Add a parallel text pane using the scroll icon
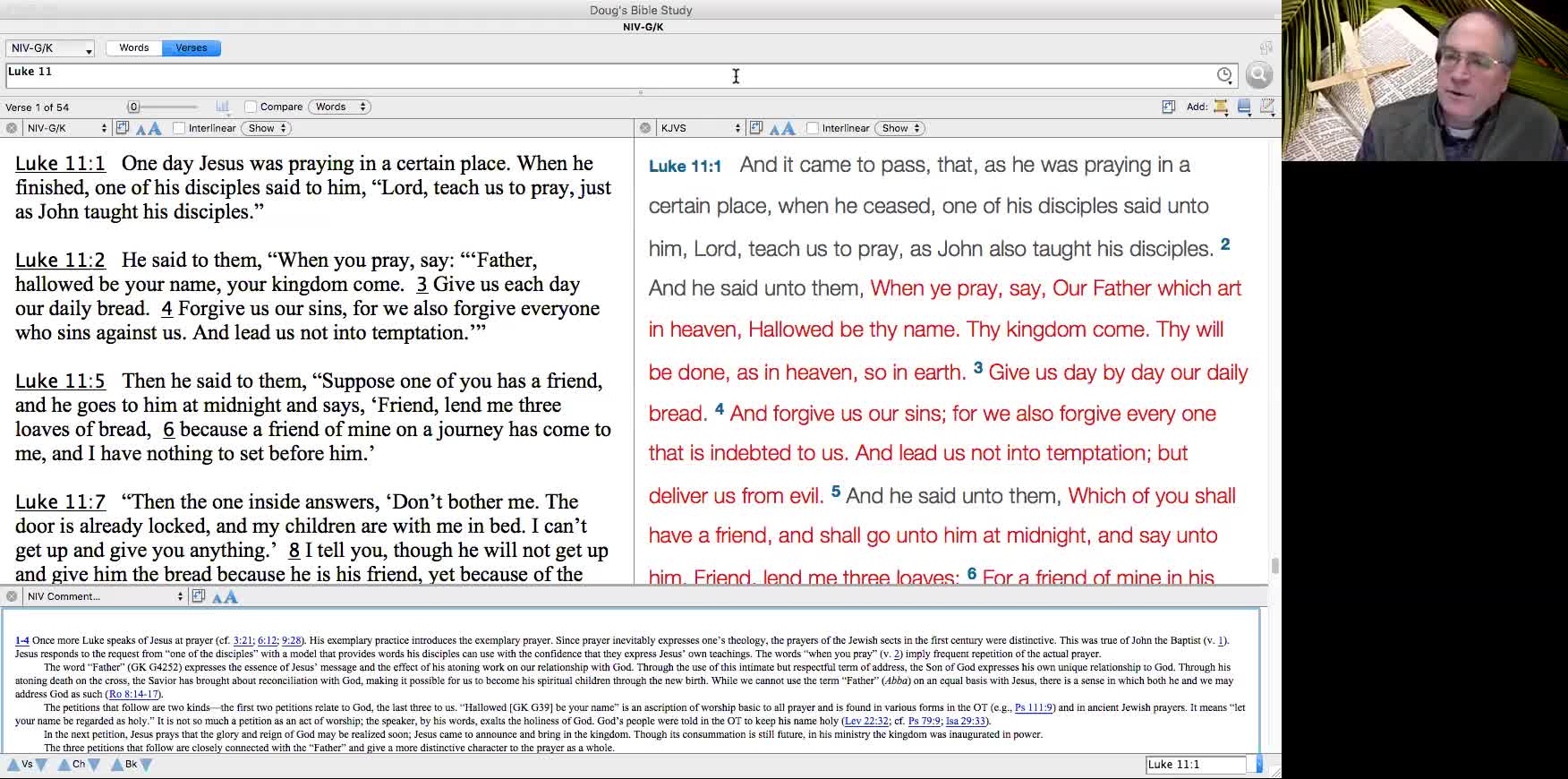 [x=1221, y=107]
